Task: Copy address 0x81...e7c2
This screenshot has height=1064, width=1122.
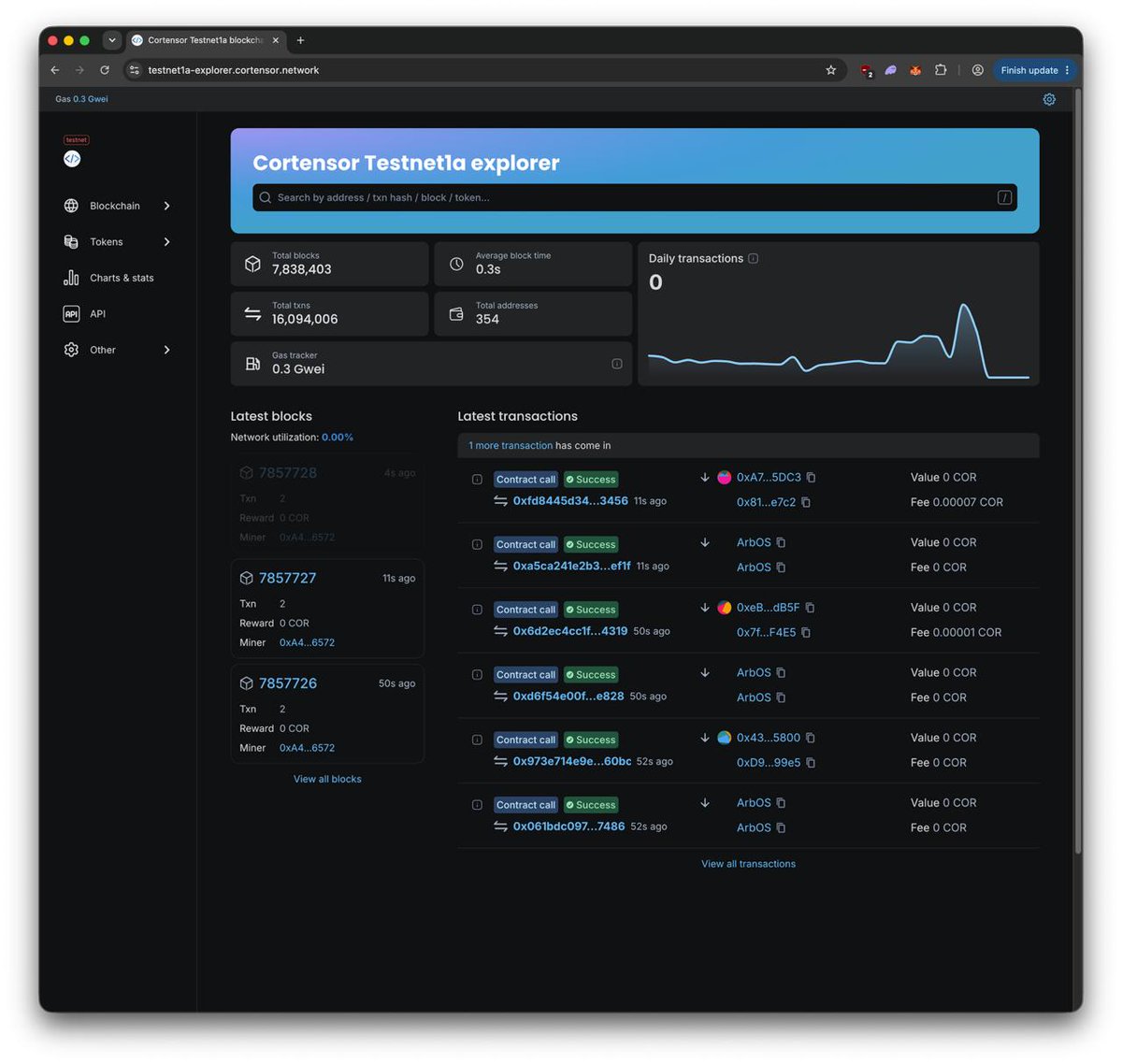Action: click(x=806, y=502)
